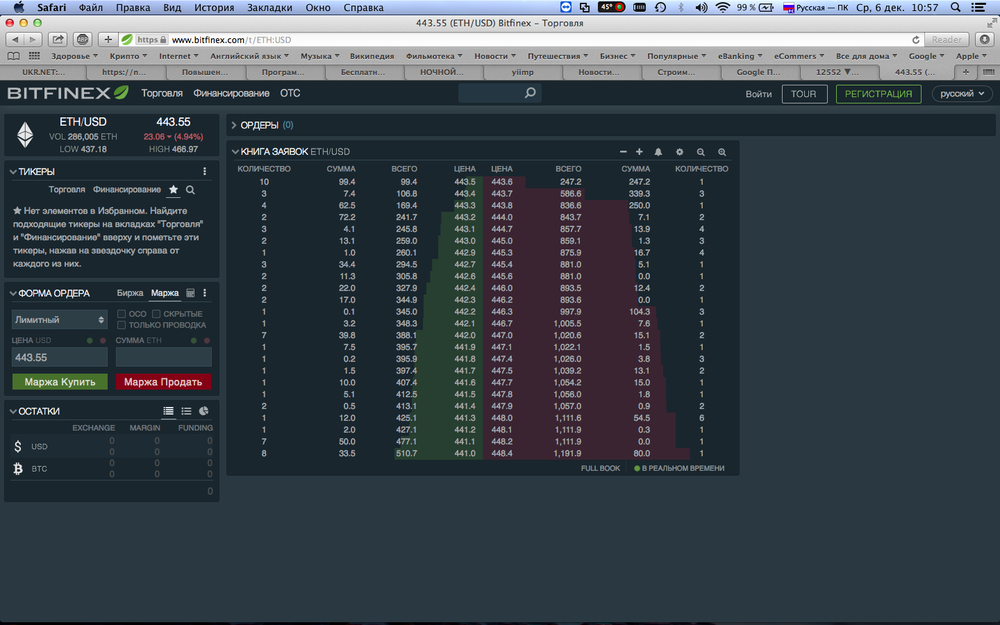Click Safari share button
Viewport: 1000px width, 625px height.
pyautogui.click(x=57, y=40)
